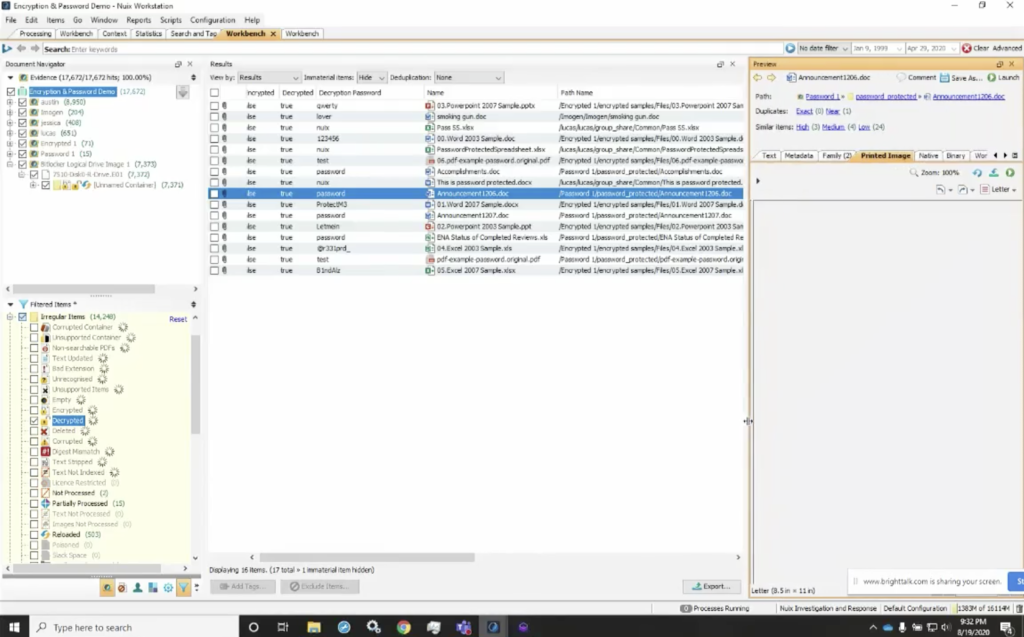Screen dimensions: 1024x637
Task: Select the gear settings icon in filter toolbar
Action: 168,587
